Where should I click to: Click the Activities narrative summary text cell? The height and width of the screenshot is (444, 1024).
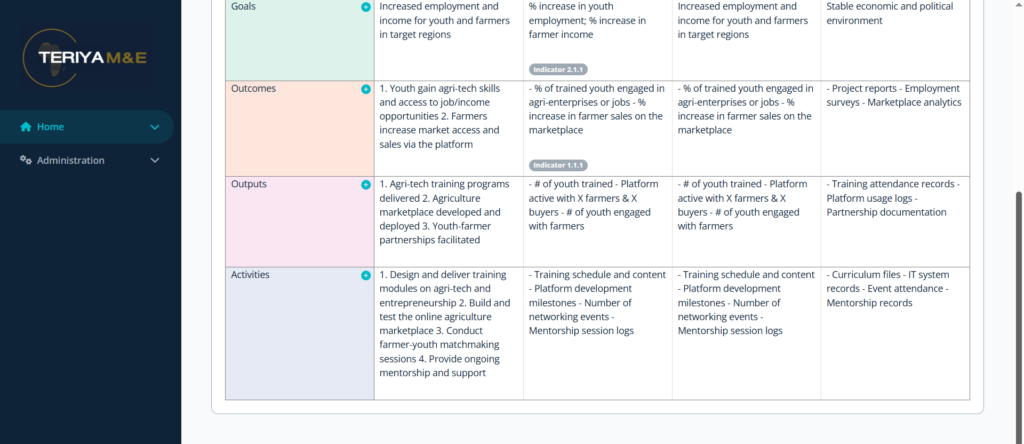[449, 334]
